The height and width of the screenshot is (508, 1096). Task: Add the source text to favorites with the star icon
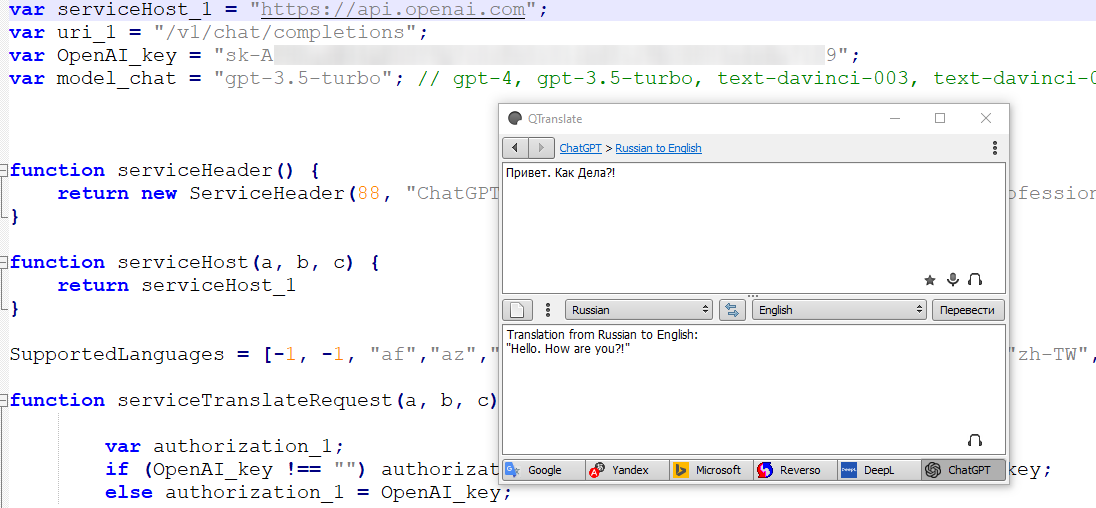tap(930, 280)
